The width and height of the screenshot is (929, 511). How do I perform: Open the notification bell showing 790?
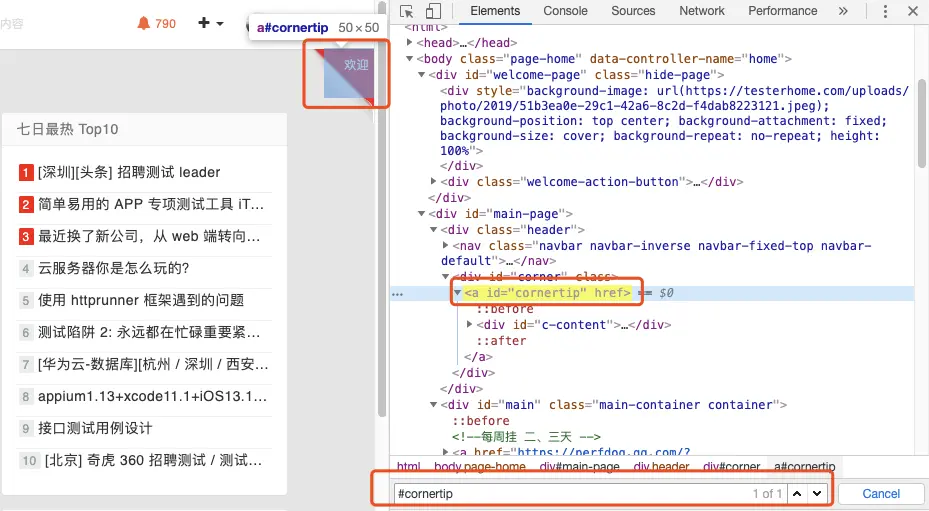pyautogui.click(x=156, y=24)
